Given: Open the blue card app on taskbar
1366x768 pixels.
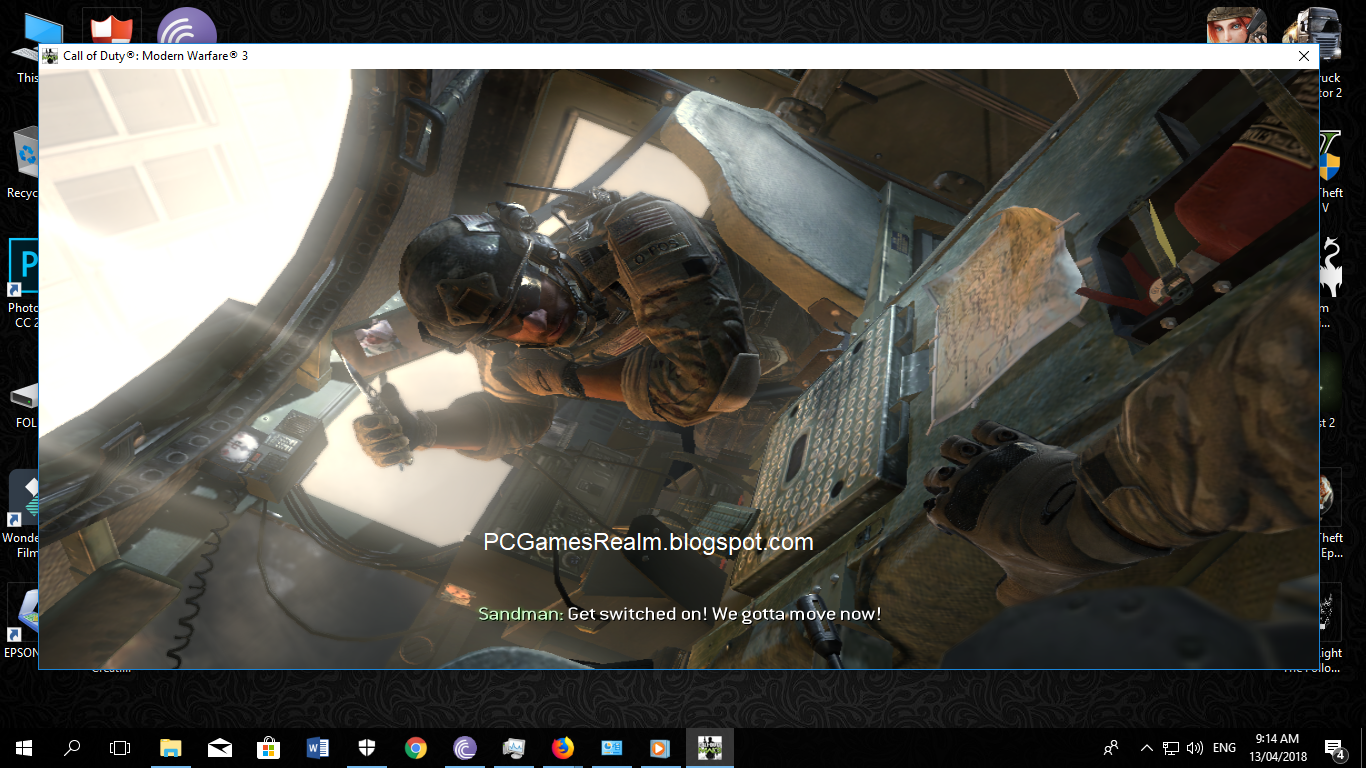Looking at the screenshot, I should [612, 747].
